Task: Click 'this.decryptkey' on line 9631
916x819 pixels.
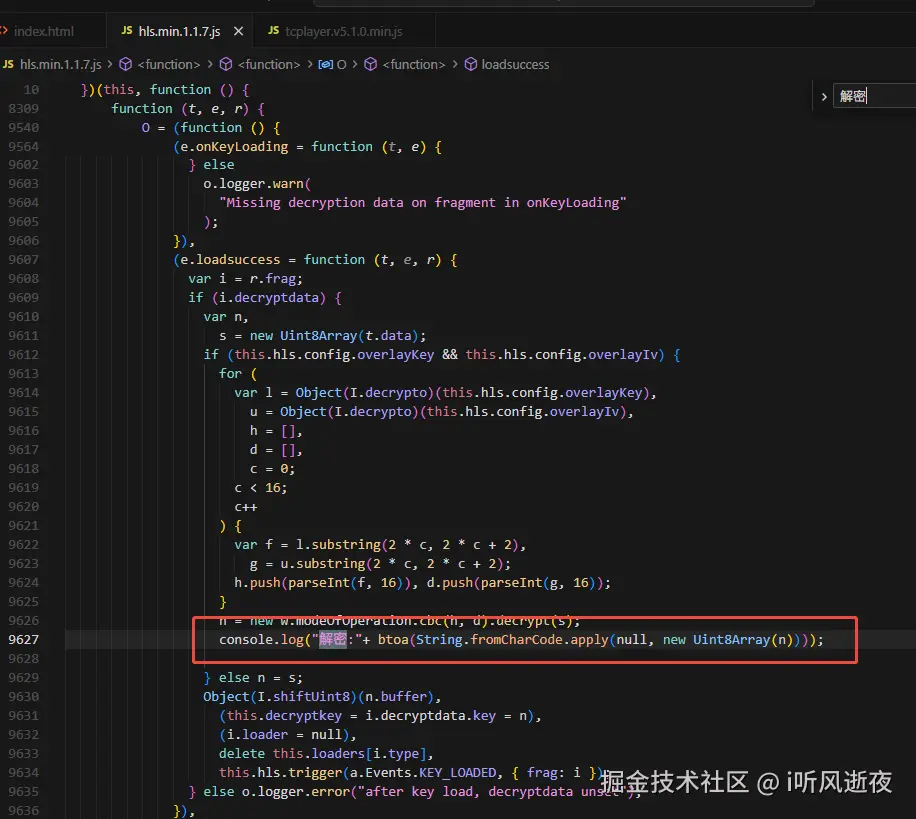Action: click(284, 716)
